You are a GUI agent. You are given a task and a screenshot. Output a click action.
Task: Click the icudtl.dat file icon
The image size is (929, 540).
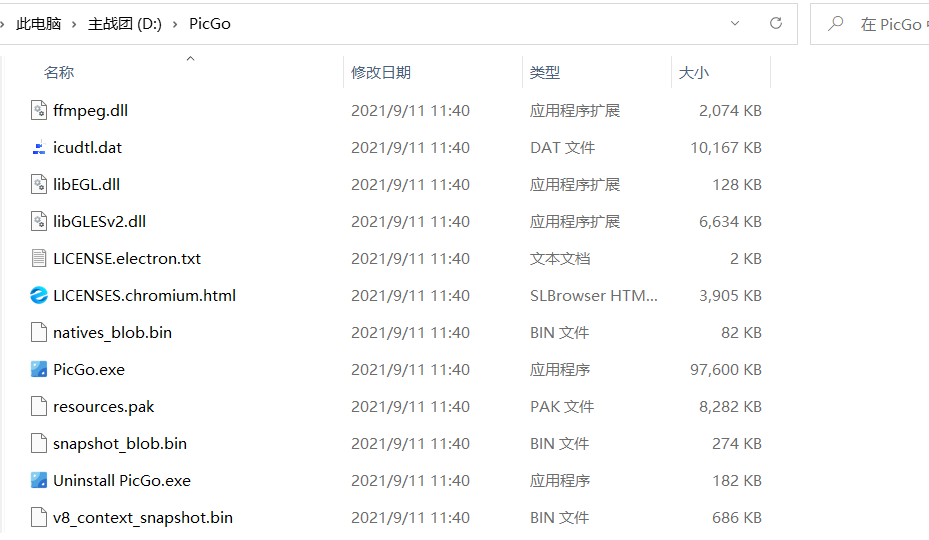39,148
